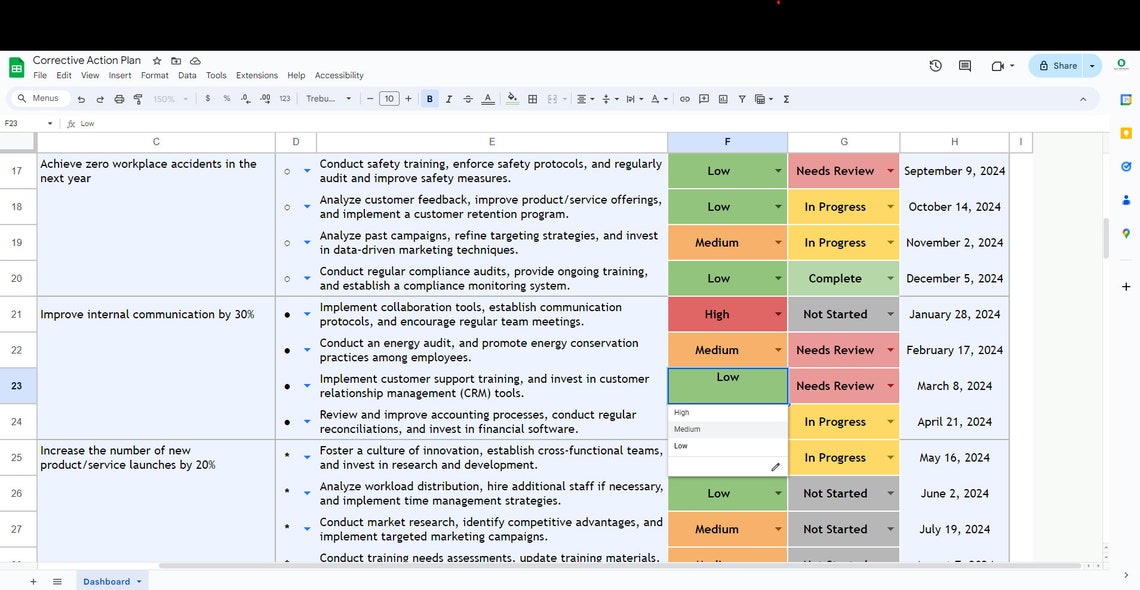Viewport: 1140px width, 590px height.
Task: Open the Extensions menu
Action: click(x=256, y=75)
